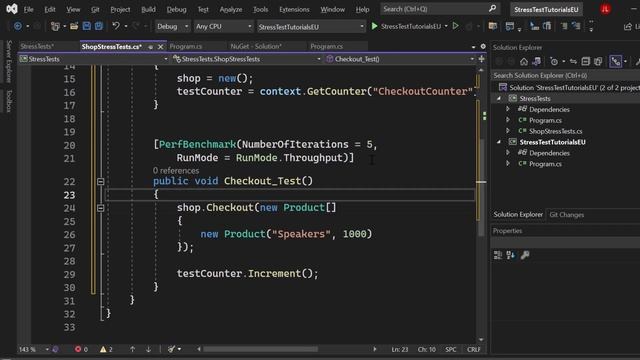Open the Extensions menu
640x360 pixels.
tap(294, 9)
